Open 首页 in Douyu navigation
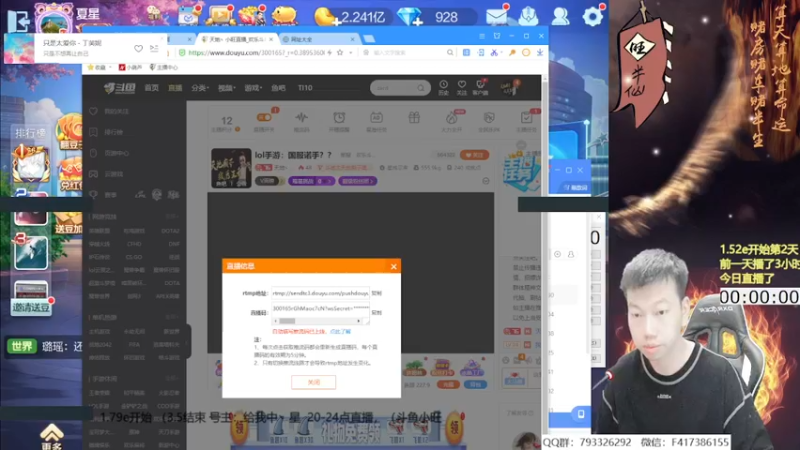This screenshot has width=800, height=450. pos(152,88)
